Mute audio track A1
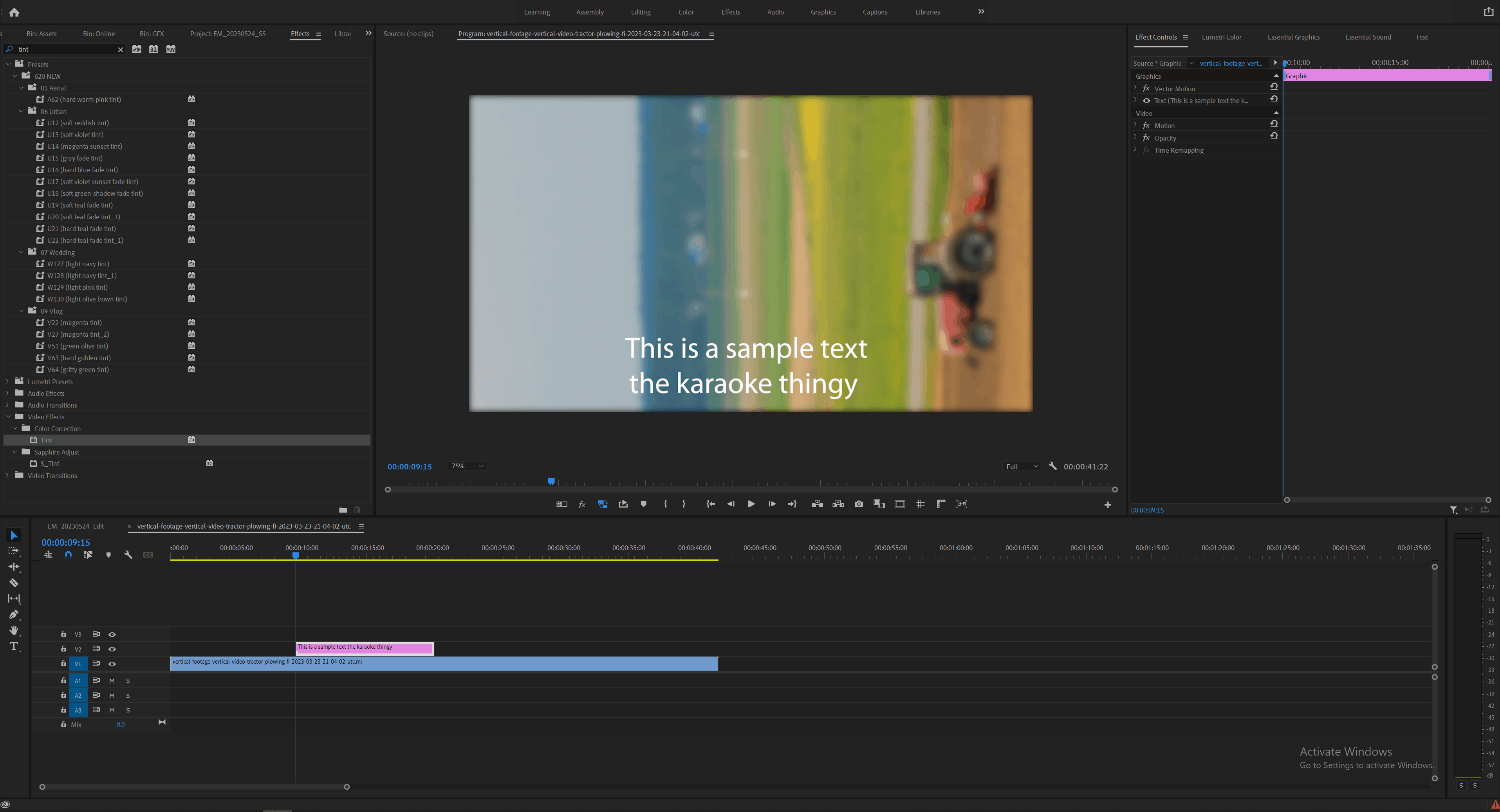The width and height of the screenshot is (1500, 812). pos(112,680)
